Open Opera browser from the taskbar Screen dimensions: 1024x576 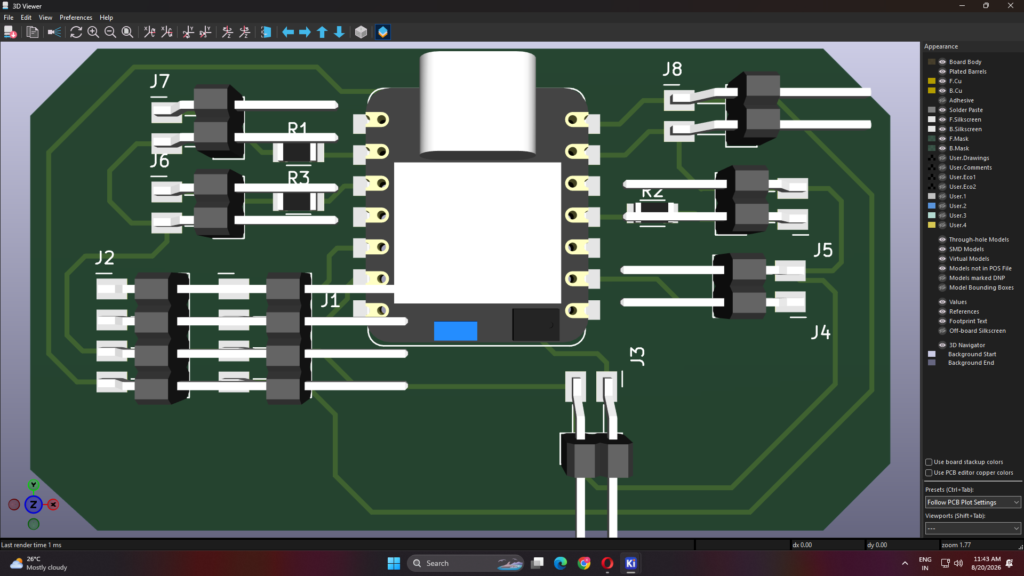(607, 563)
